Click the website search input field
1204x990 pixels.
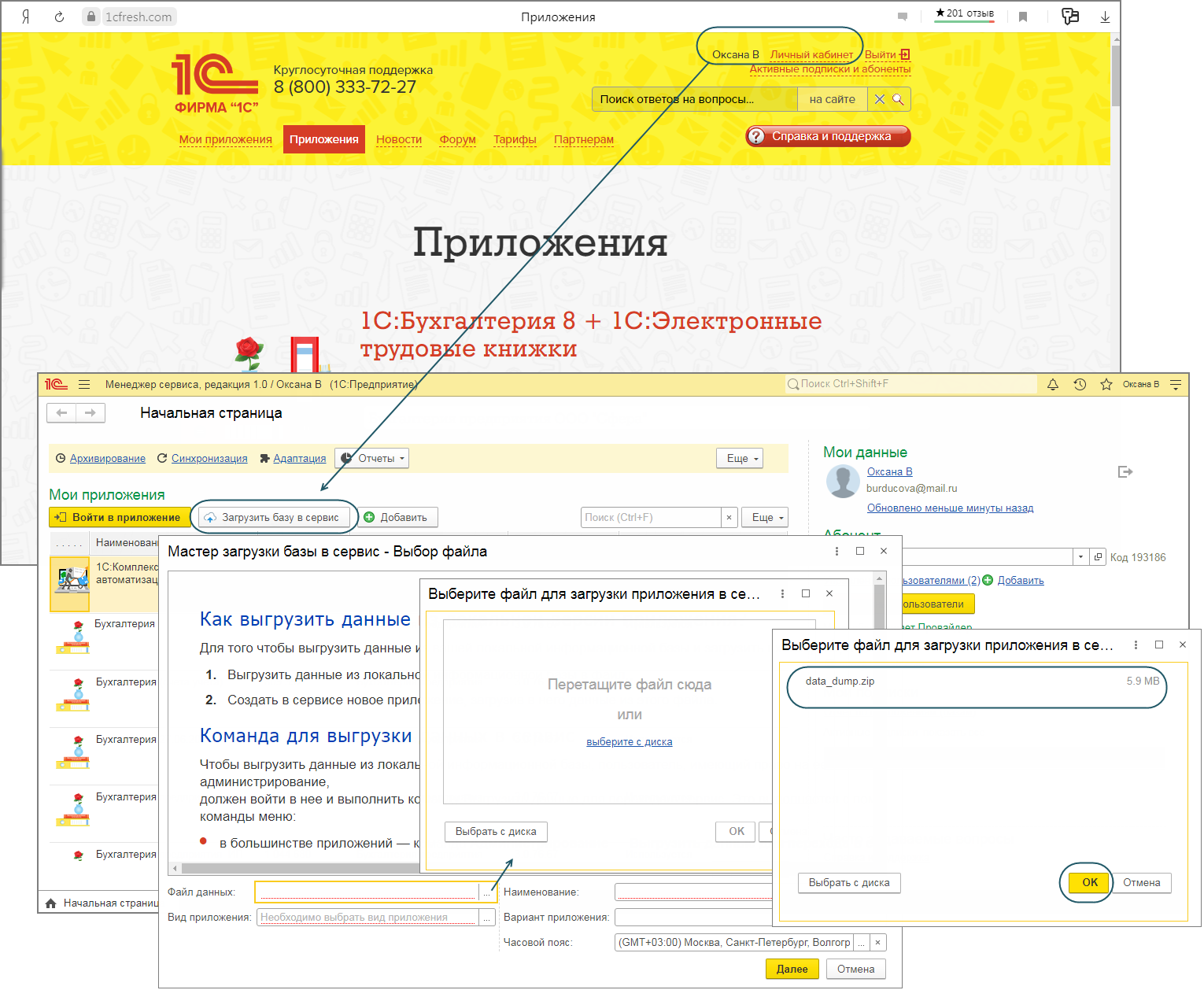coord(694,99)
